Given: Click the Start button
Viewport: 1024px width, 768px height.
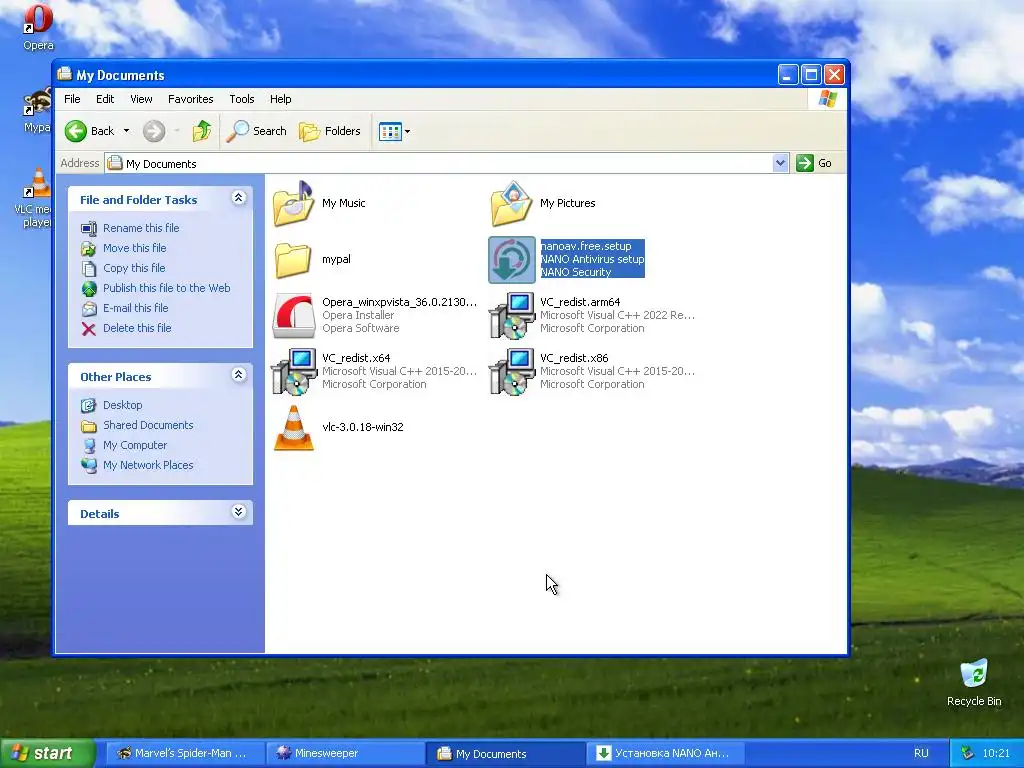Looking at the screenshot, I should (47, 754).
